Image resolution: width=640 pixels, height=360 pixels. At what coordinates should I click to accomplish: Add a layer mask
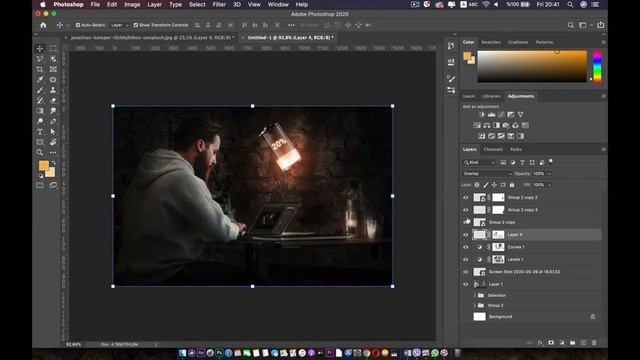coord(551,343)
